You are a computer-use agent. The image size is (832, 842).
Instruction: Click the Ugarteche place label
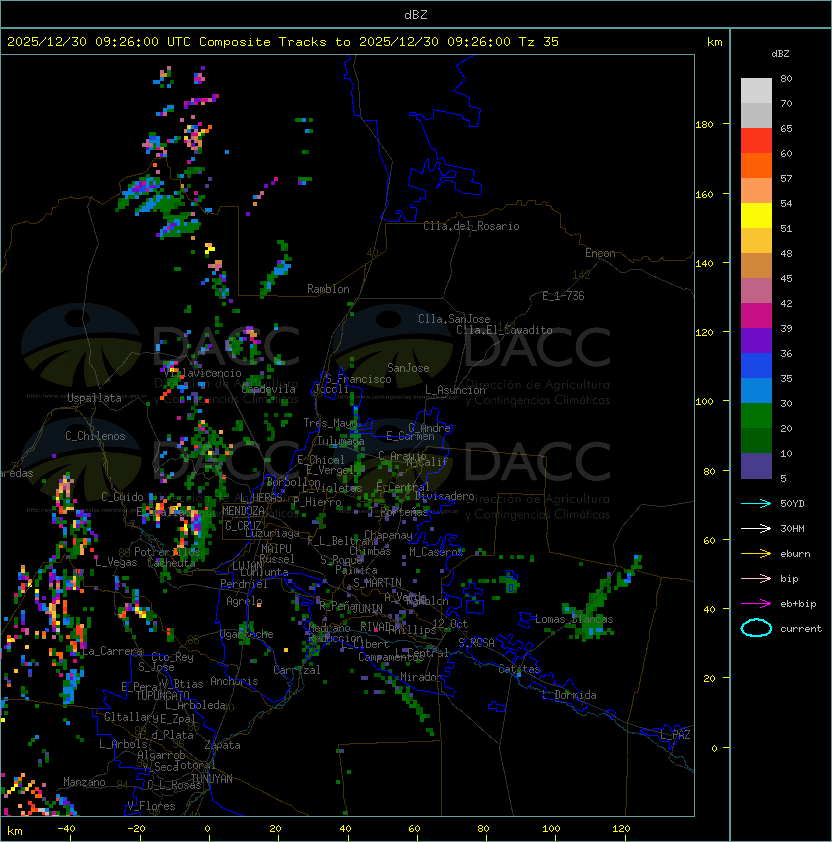[247, 634]
